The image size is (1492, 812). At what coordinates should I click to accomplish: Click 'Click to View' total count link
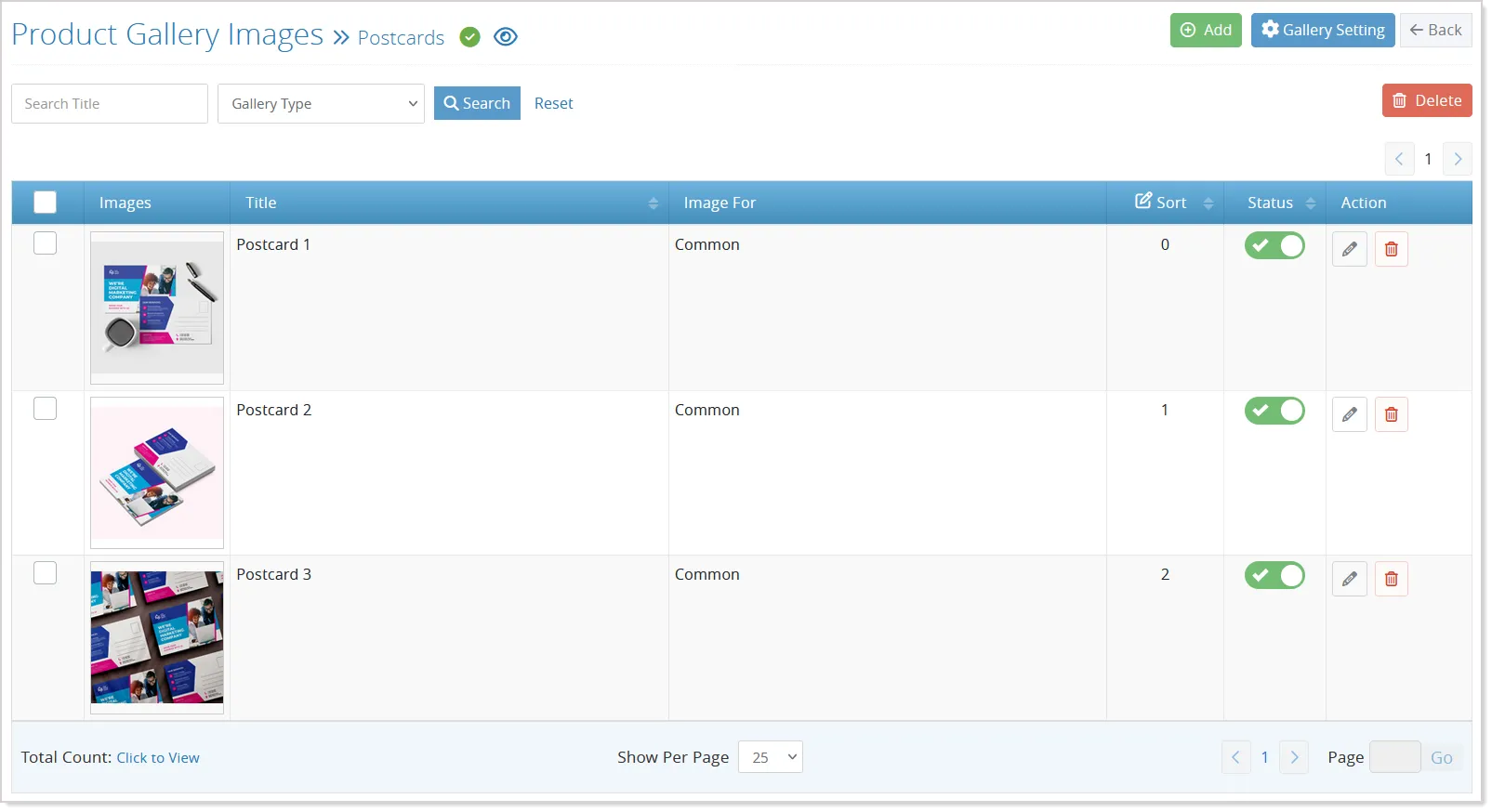pos(158,758)
